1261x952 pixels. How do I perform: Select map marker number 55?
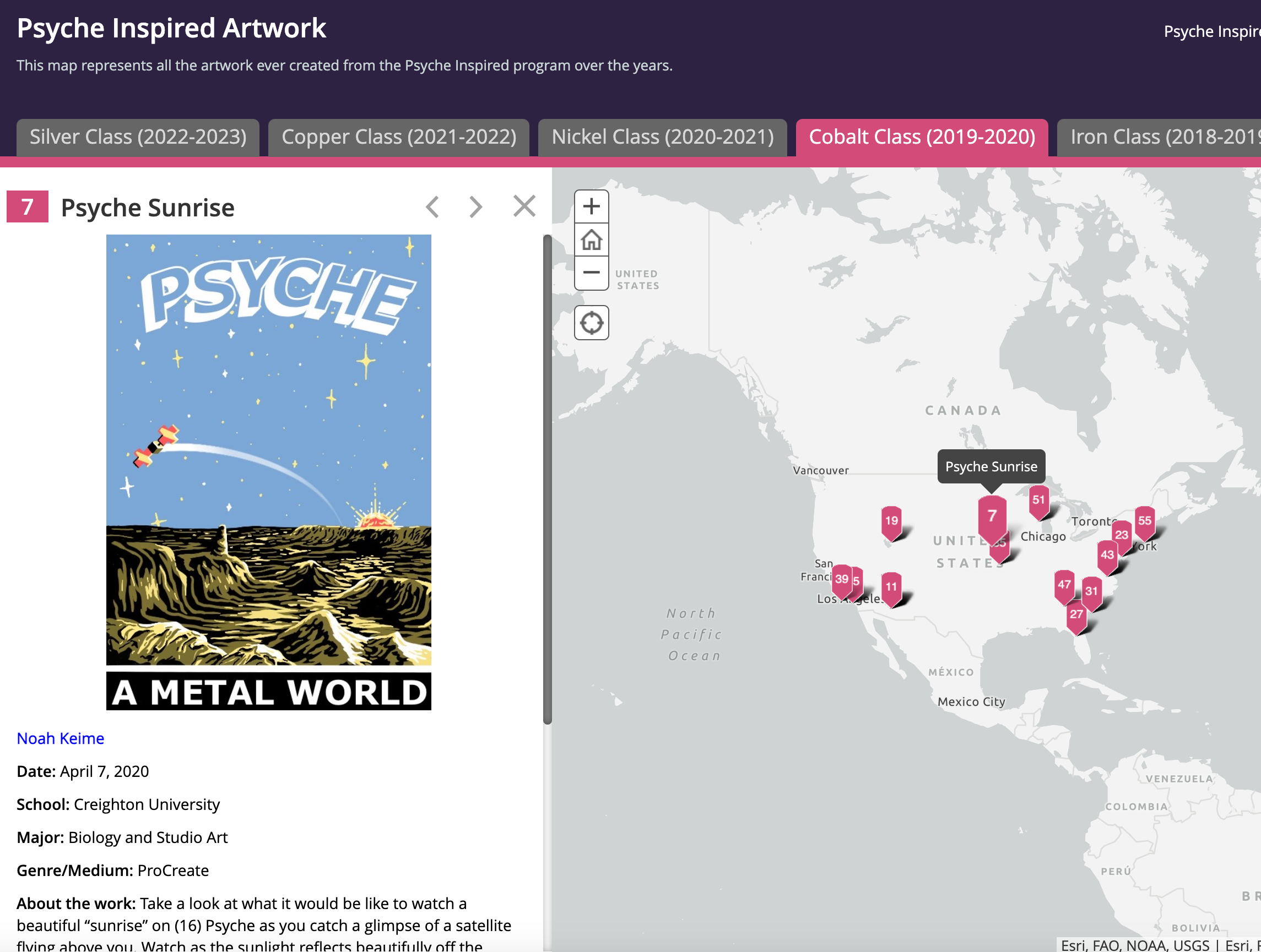pyautogui.click(x=1144, y=521)
